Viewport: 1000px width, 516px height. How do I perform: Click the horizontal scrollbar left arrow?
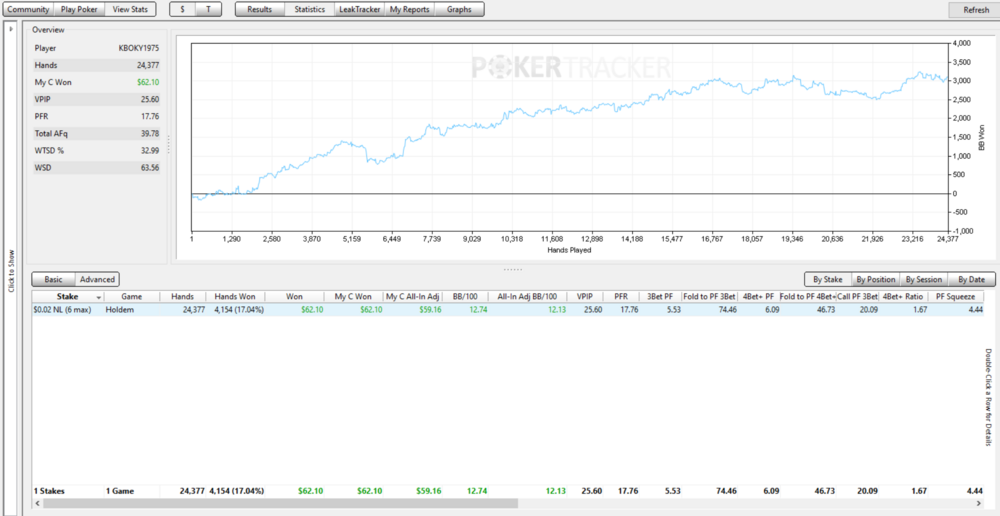coord(37,504)
